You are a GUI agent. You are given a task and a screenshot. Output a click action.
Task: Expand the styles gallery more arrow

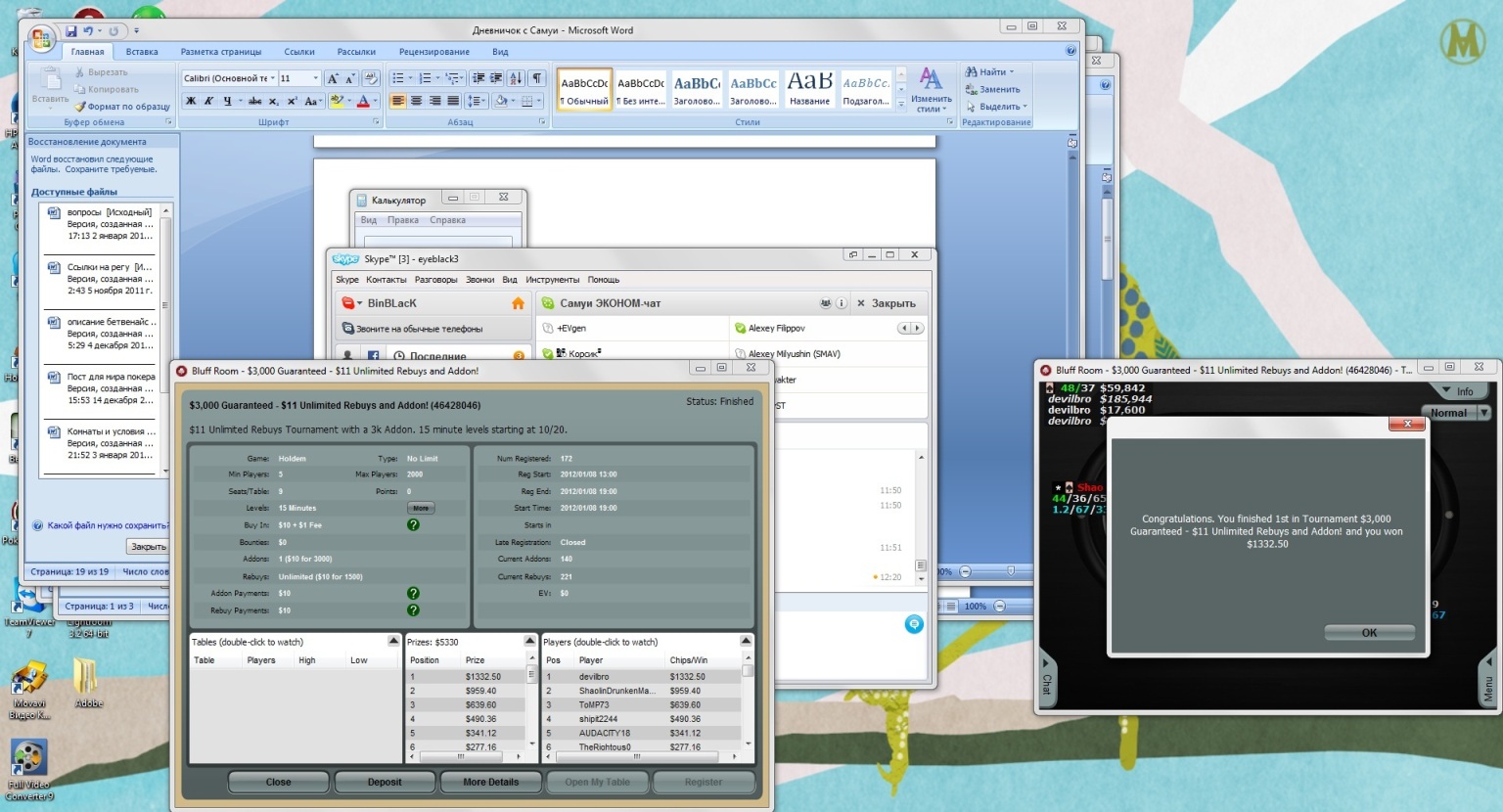pyautogui.click(x=901, y=105)
